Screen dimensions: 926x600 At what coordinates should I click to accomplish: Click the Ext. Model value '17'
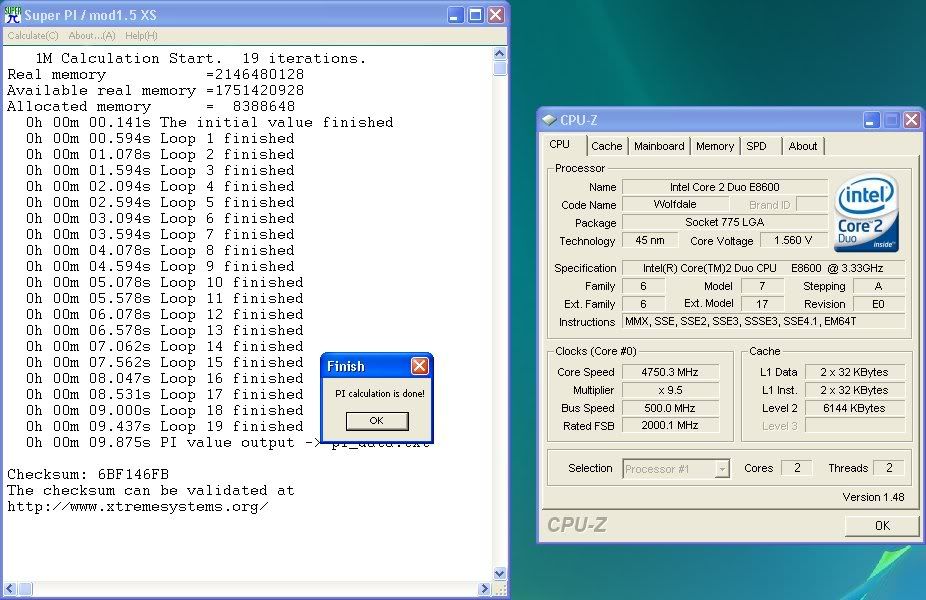762,304
